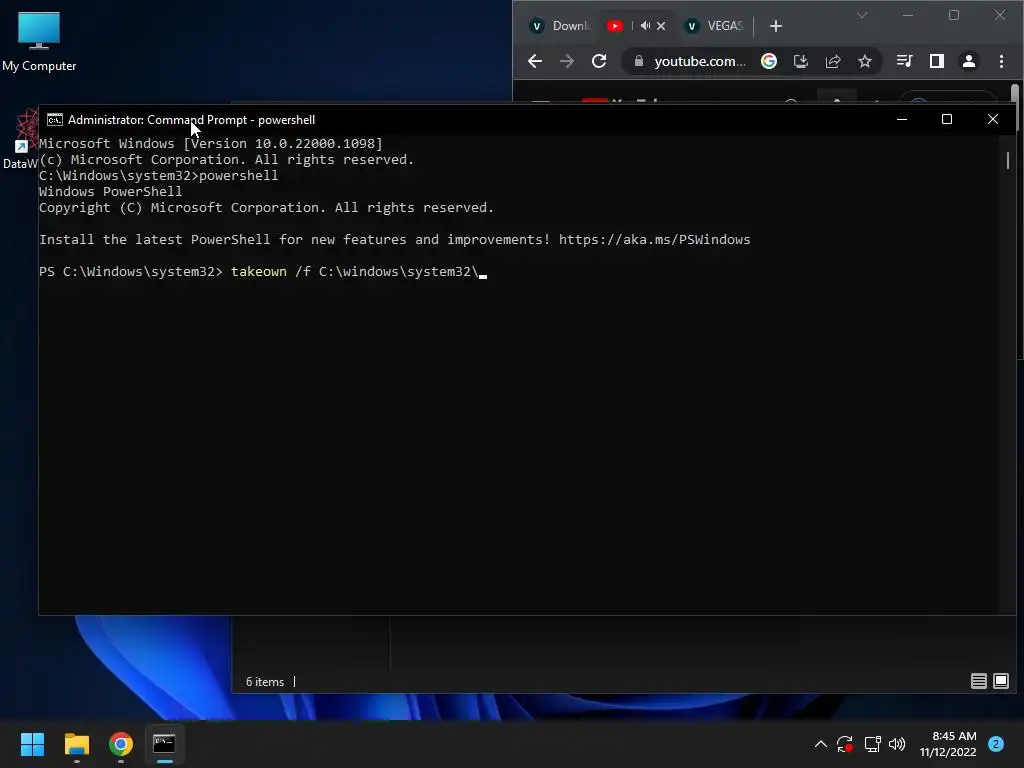The image size is (1024, 768).
Task: Open the Chrome side panel
Action: point(936,61)
